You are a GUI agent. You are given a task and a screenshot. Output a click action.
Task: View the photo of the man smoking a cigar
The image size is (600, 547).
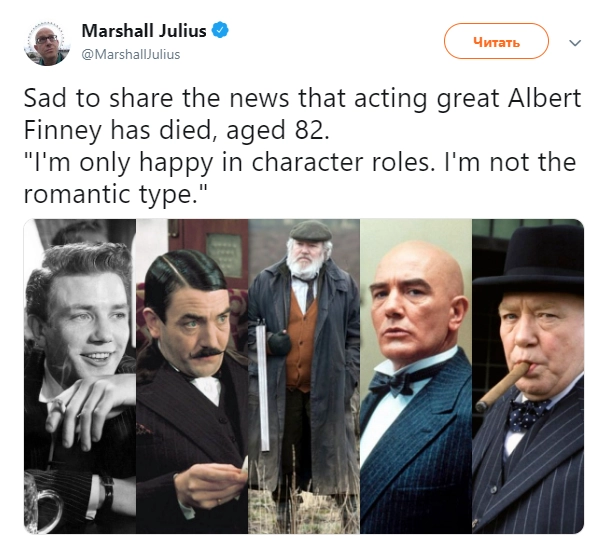coord(528,376)
